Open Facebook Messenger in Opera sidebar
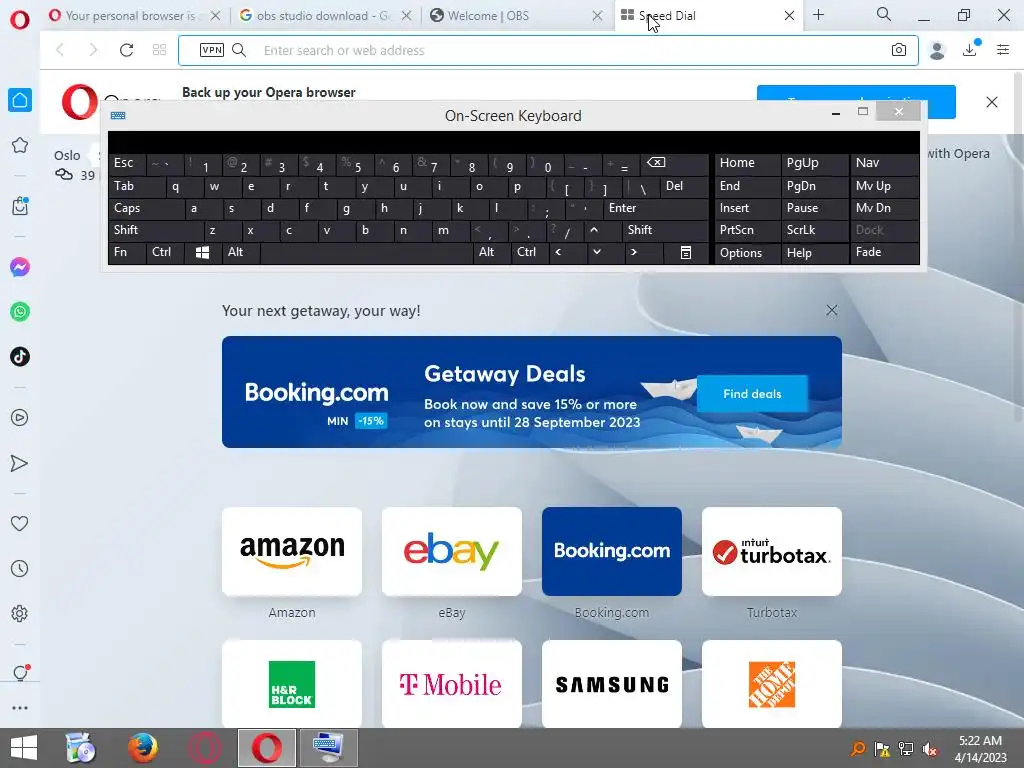Viewport: 1024px width, 768px height. tap(20, 267)
